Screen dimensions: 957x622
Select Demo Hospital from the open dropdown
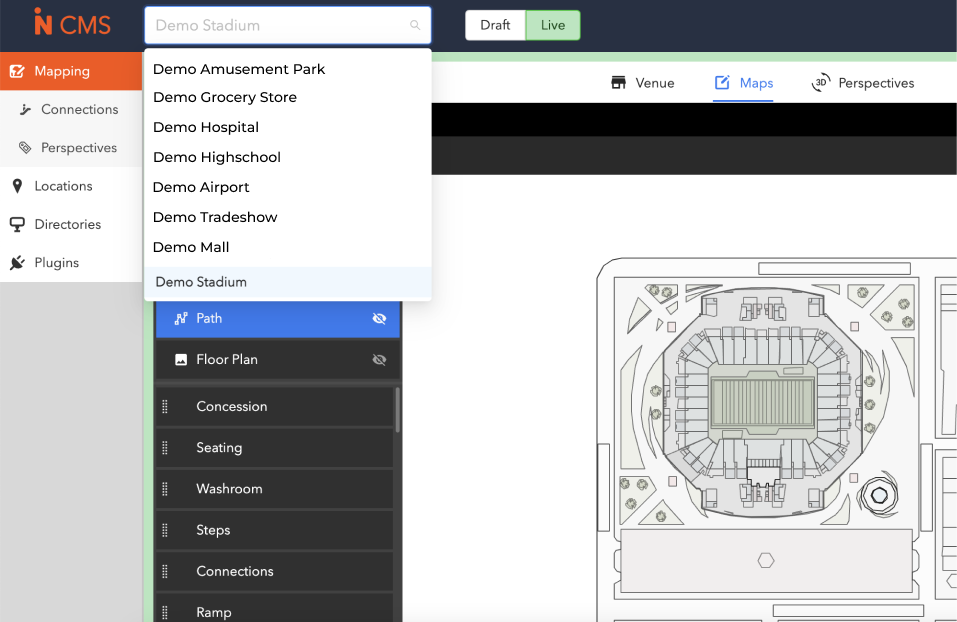point(206,127)
